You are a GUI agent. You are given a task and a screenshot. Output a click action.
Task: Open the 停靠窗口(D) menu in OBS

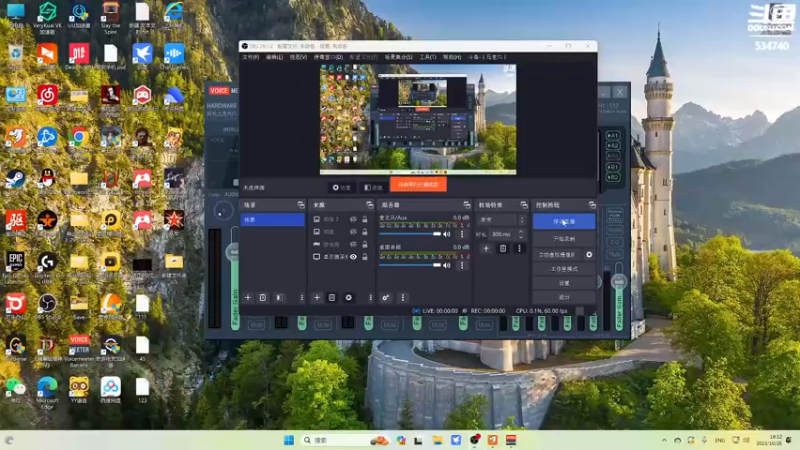click(x=328, y=57)
